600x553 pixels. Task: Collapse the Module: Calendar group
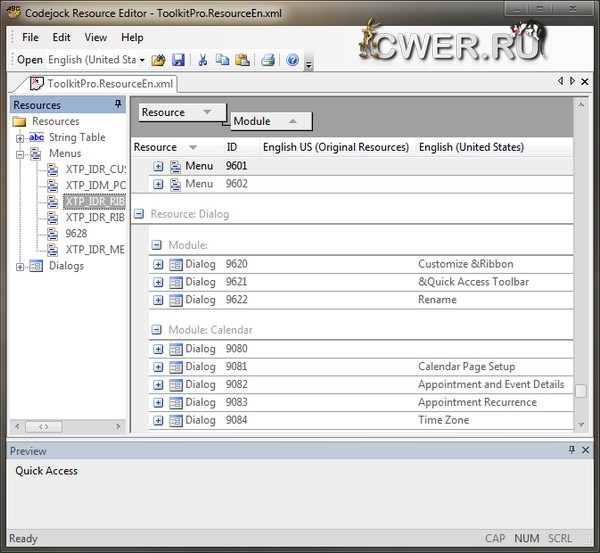[157, 330]
